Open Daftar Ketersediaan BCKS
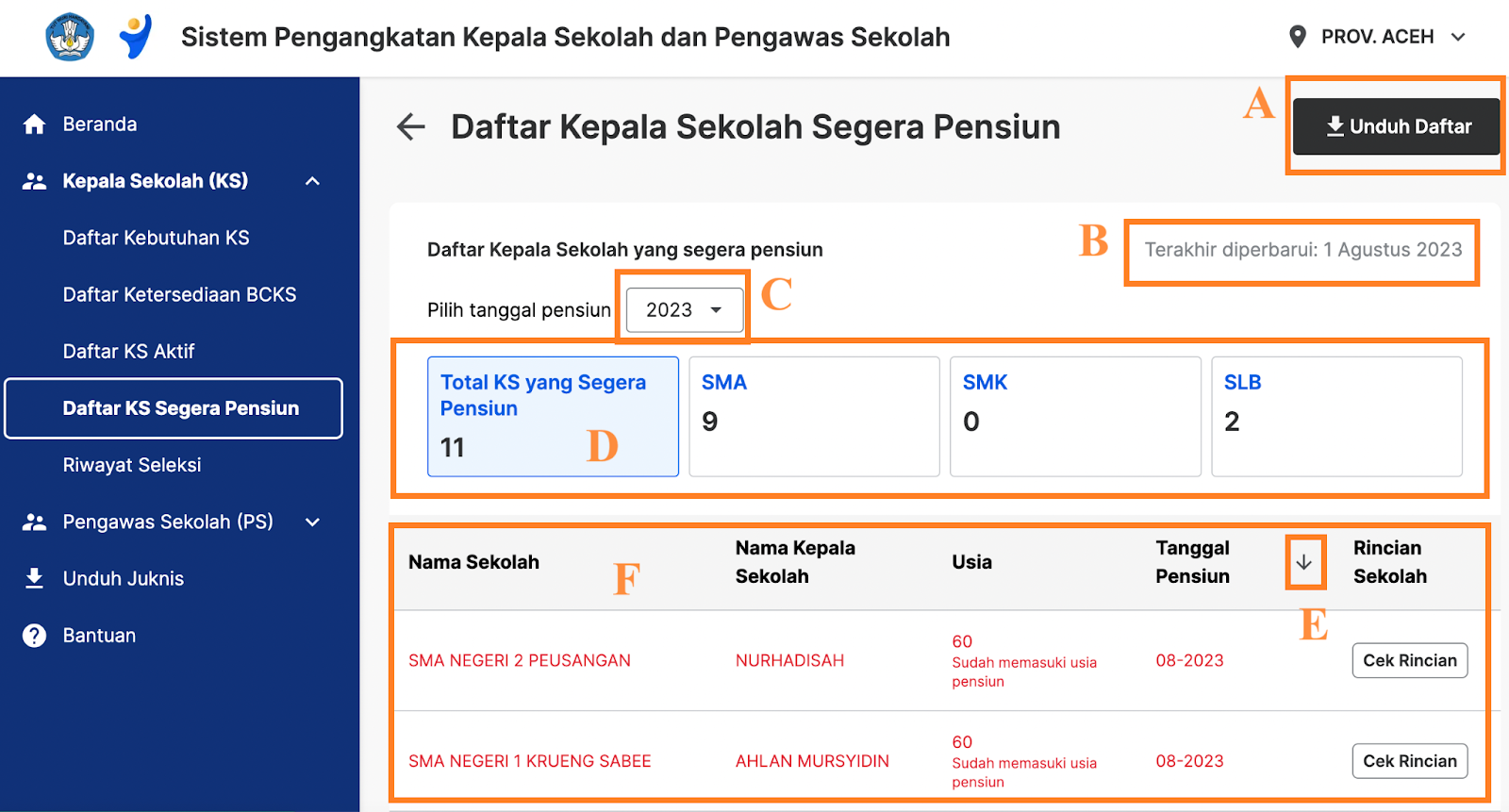Viewport: 1509px width, 812px height. pos(179,294)
